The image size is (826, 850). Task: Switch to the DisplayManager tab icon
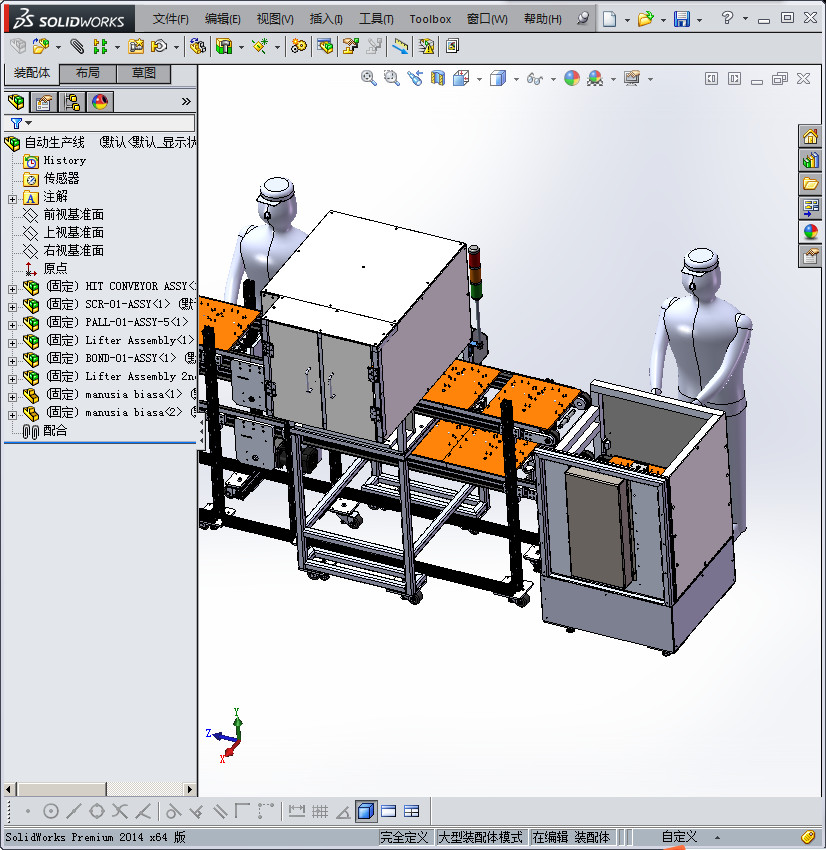point(99,101)
